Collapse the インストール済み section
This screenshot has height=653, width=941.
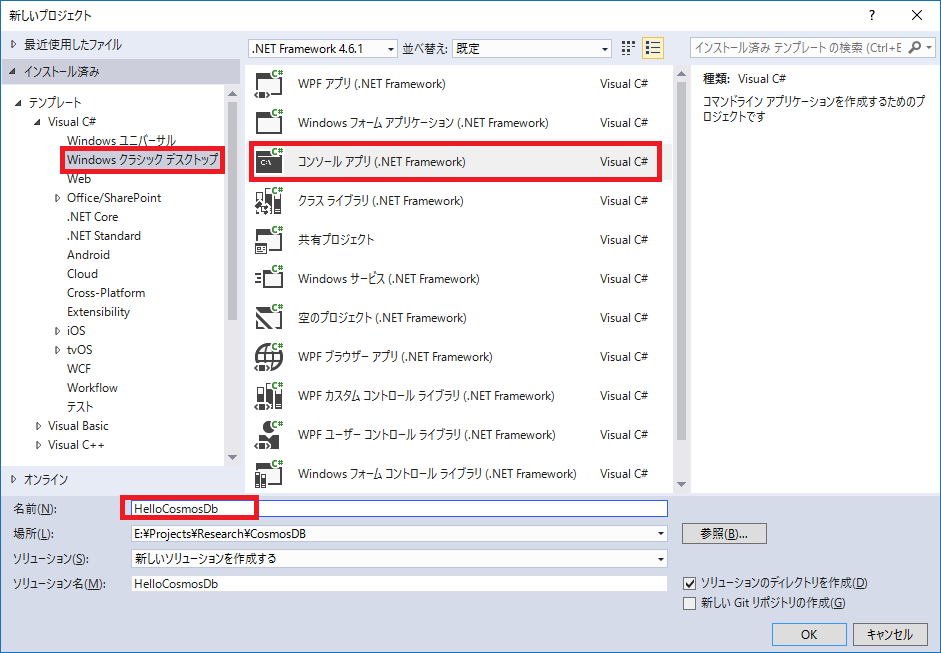click(13, 71)
